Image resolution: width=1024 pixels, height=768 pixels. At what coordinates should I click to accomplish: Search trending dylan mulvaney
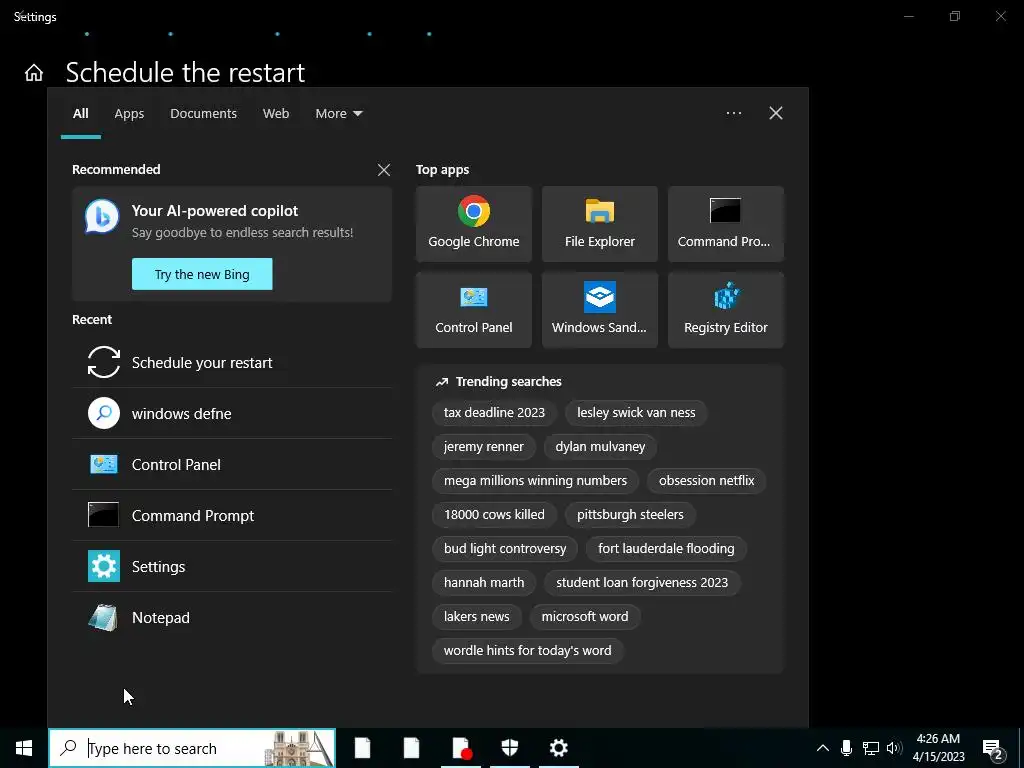click(600, 447)
